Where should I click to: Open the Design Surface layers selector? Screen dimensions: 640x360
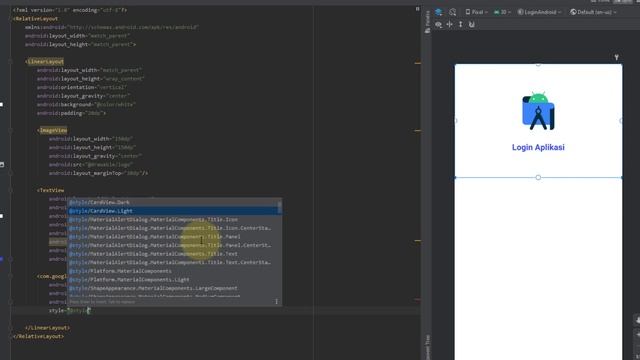[x=439, y=12]
